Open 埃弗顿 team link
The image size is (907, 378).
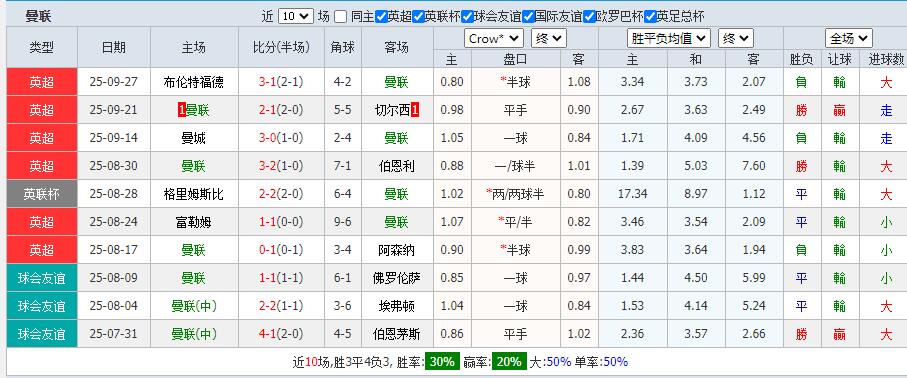coord(397,306)
